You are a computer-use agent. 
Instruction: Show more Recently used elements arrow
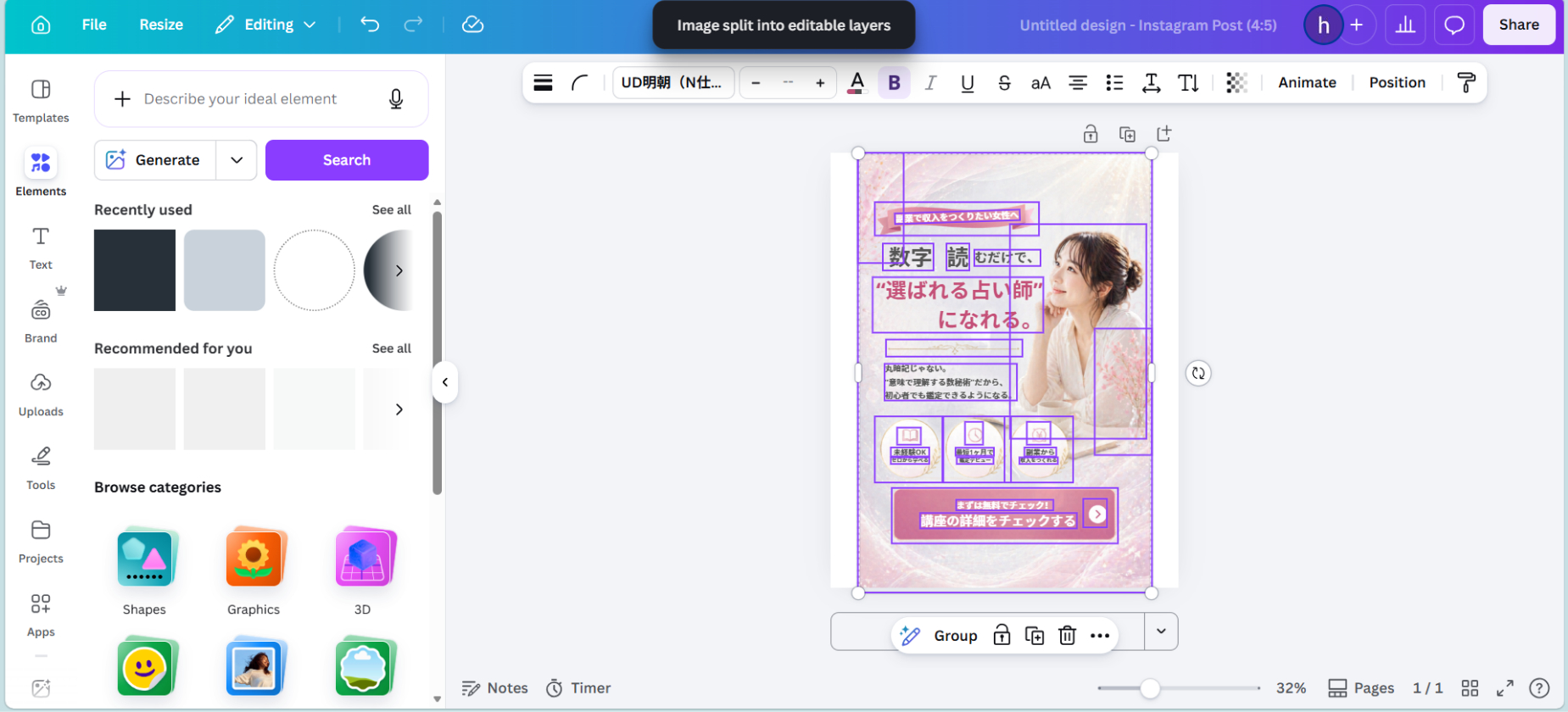pyautogui.click(x=399, y=270)
